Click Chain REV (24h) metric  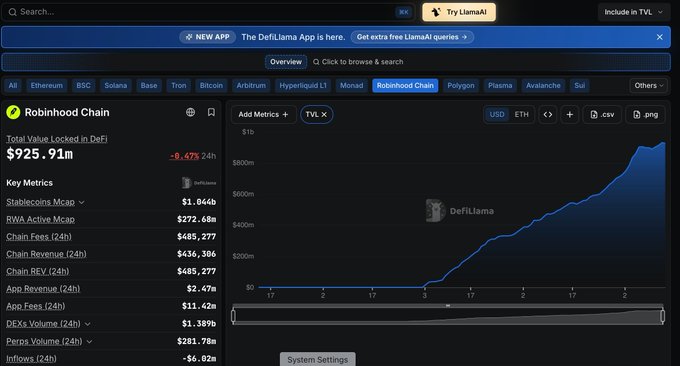[x=38, y=271]
